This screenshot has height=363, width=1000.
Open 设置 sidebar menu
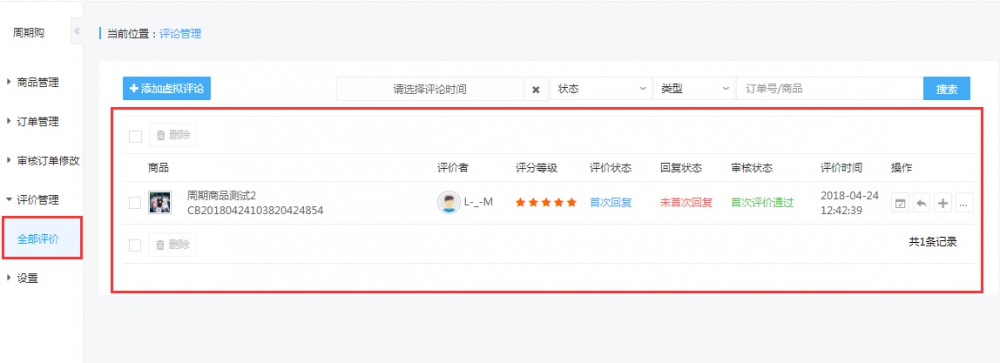click(27, 278)
